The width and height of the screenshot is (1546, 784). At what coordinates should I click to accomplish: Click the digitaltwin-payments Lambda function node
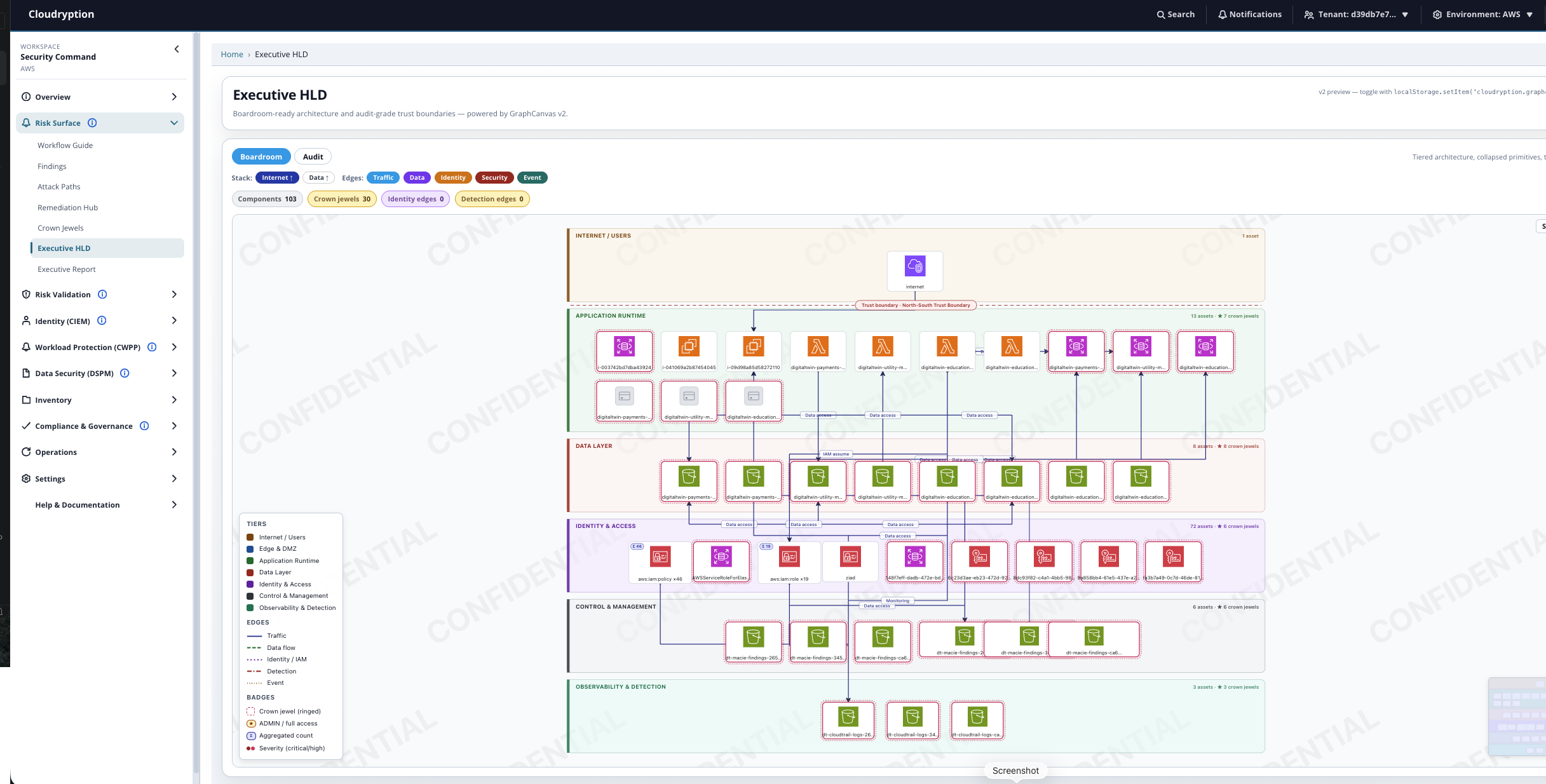(x=818, y=351)
